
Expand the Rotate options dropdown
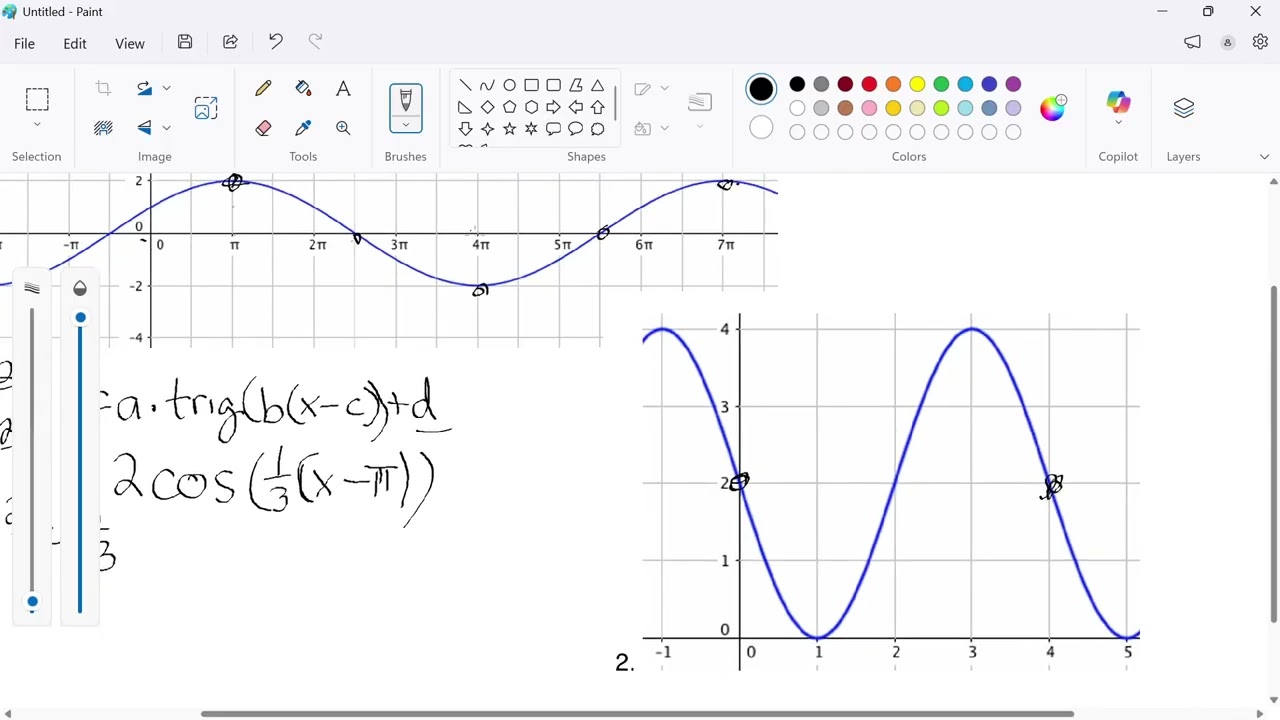click(167, 88)
